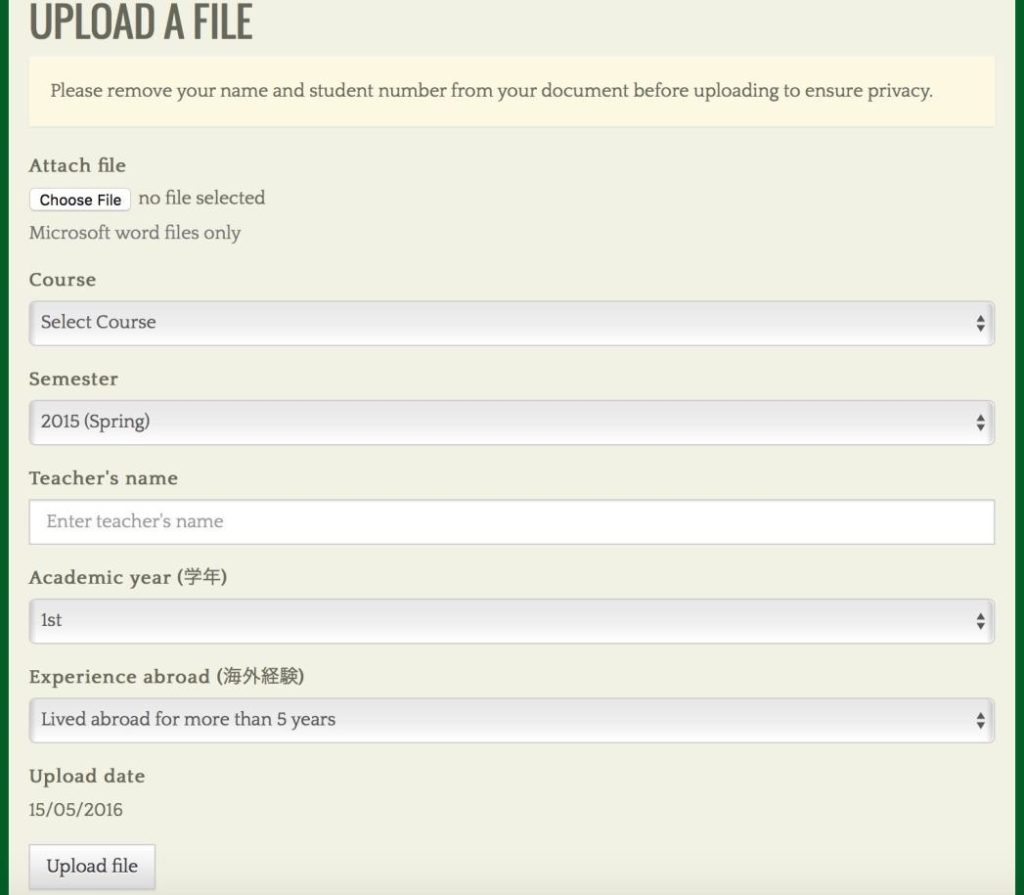Open the Semester dropdown showing 2015 (Spring)

(511, 422)
